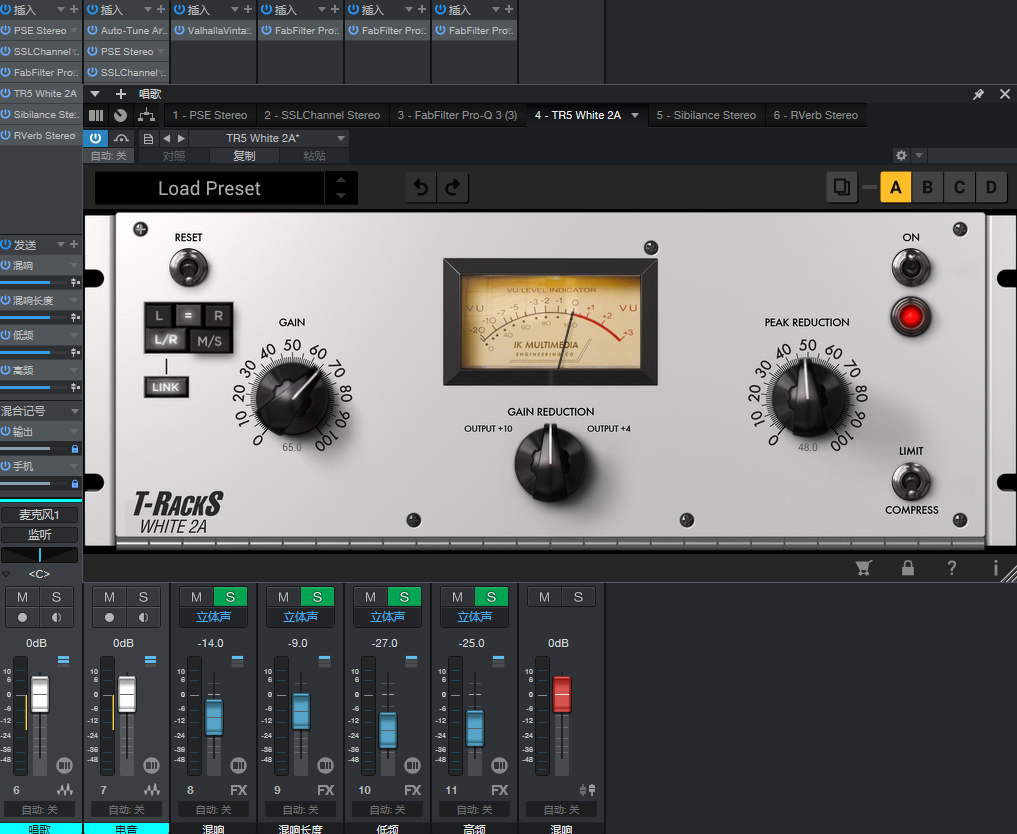Go to next preset arrow
Viewport: 1017px width, 834px height.
coord(182,138)
